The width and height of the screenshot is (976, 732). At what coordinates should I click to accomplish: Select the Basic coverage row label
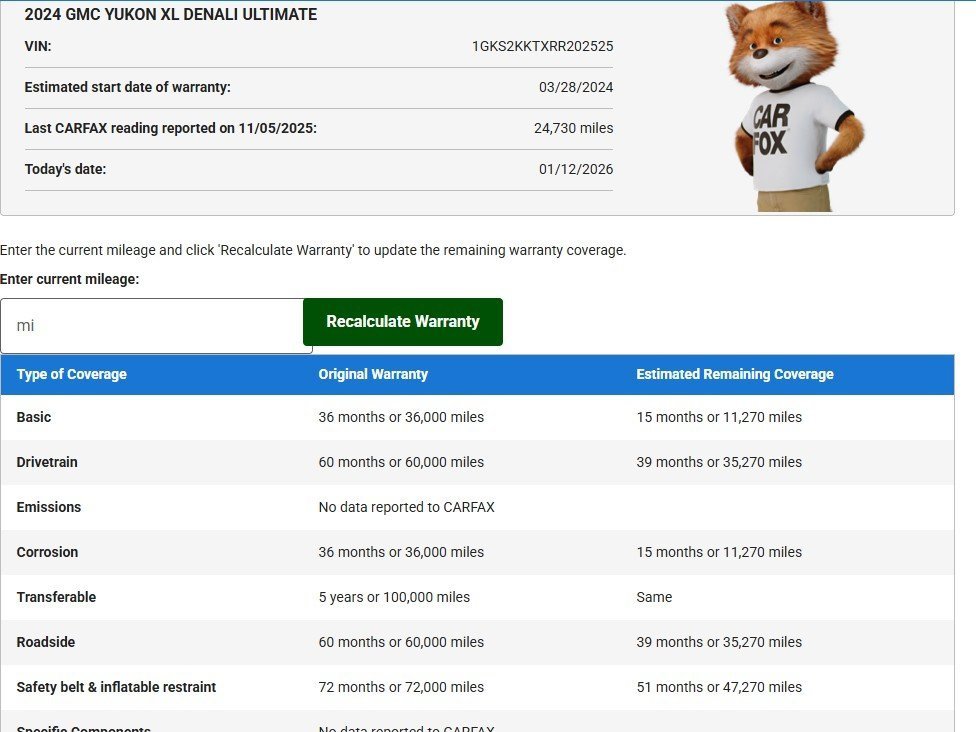coord(34,417)
